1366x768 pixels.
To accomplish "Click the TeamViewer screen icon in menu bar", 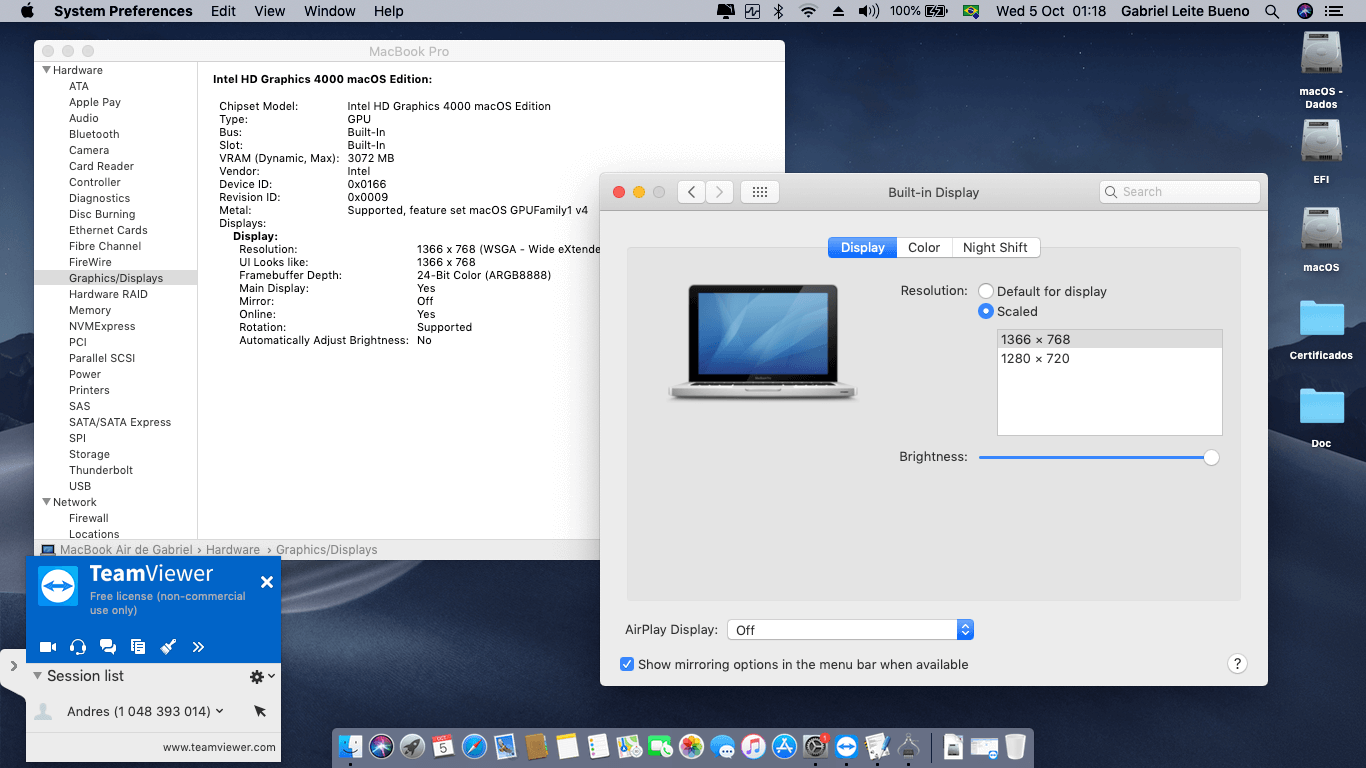I will tap(726, 11).
